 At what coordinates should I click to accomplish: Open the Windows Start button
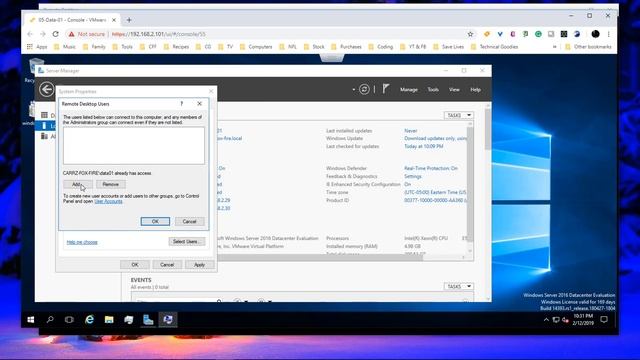tap(31, 320)
